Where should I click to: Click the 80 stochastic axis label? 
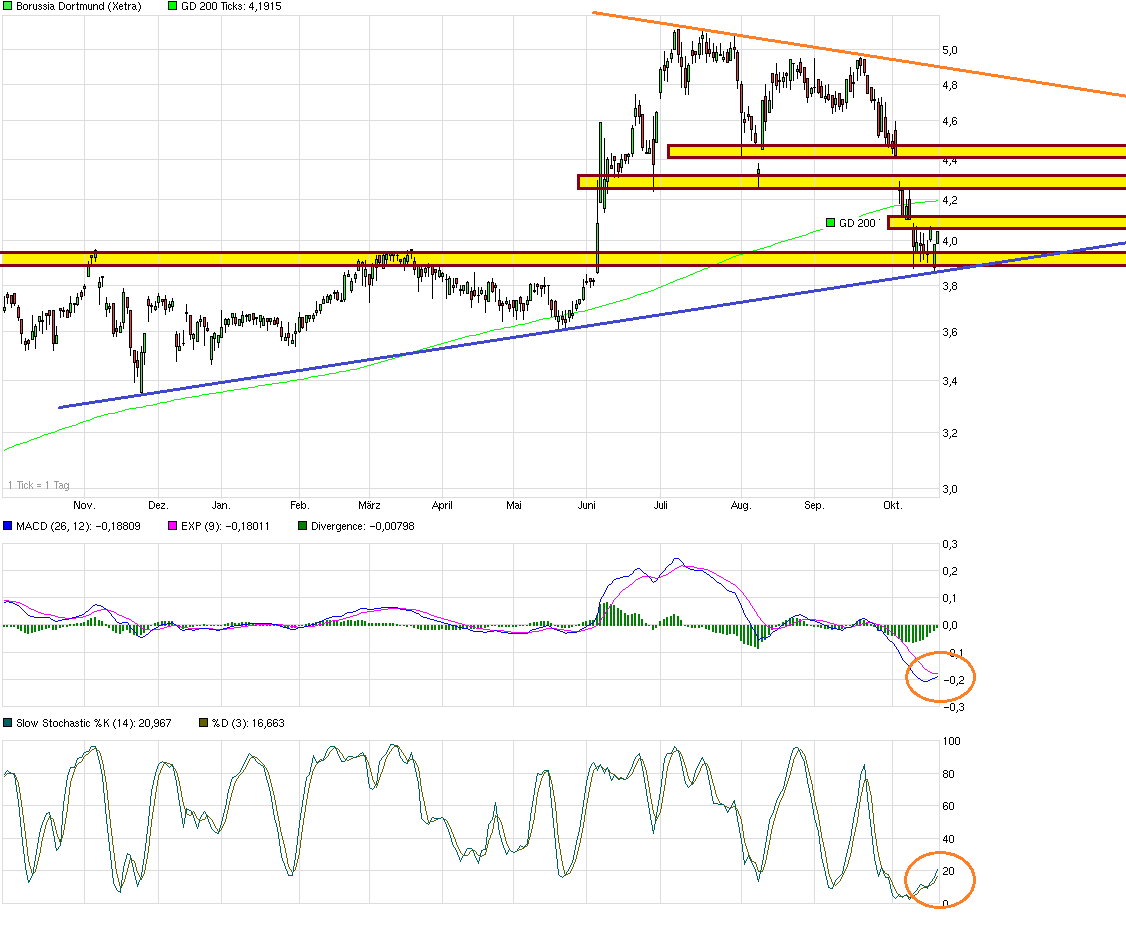(x=949, y=774)
